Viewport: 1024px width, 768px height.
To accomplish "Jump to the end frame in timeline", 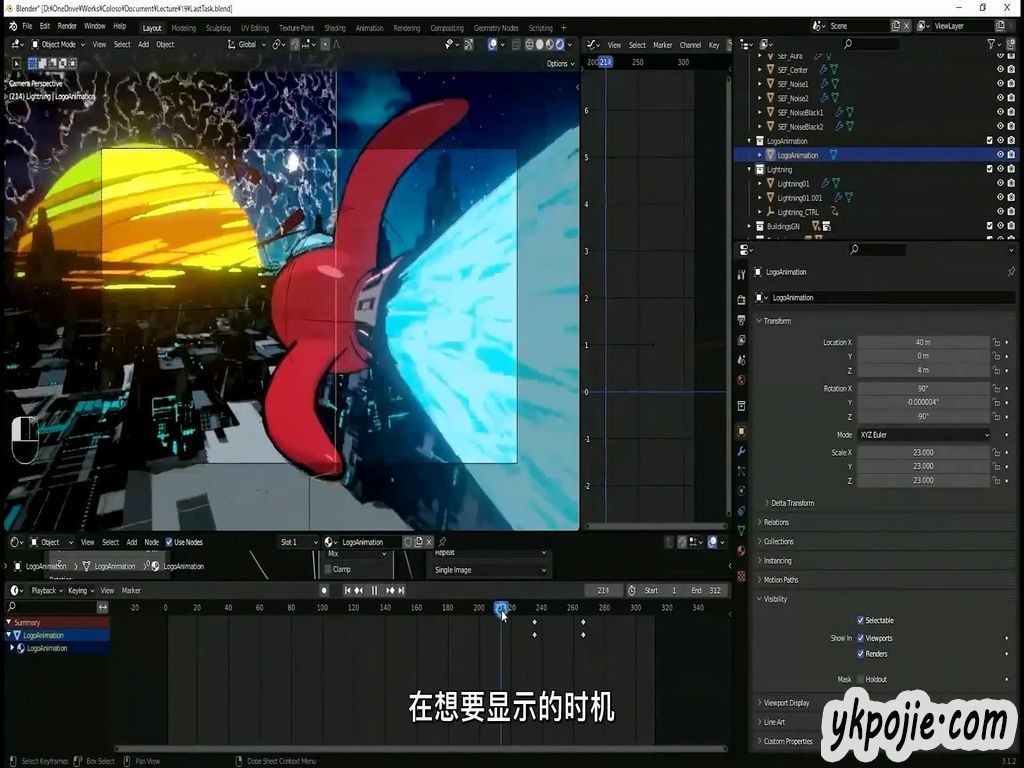I will click(x=402, y=590).
